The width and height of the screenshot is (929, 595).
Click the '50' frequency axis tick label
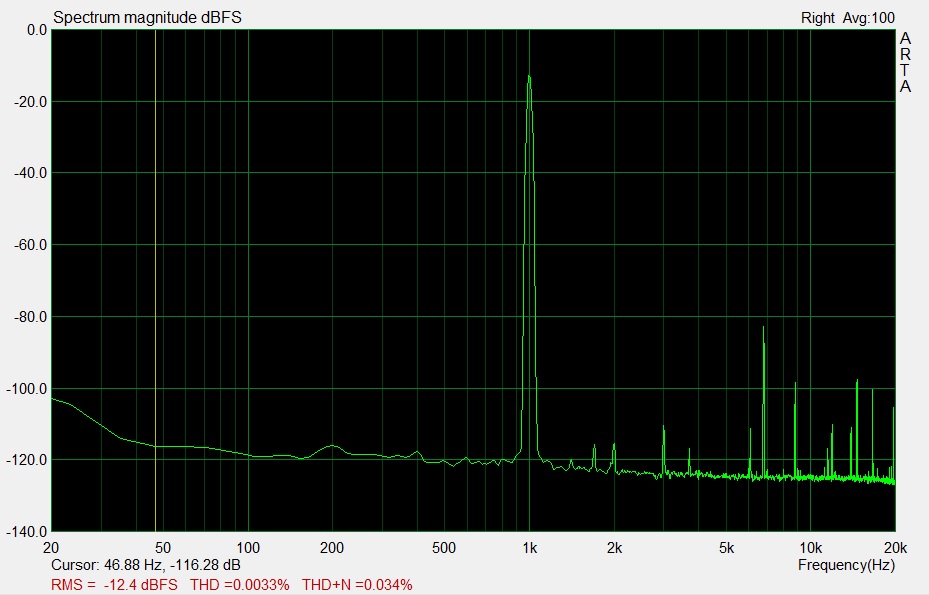[x=162, y=548]
